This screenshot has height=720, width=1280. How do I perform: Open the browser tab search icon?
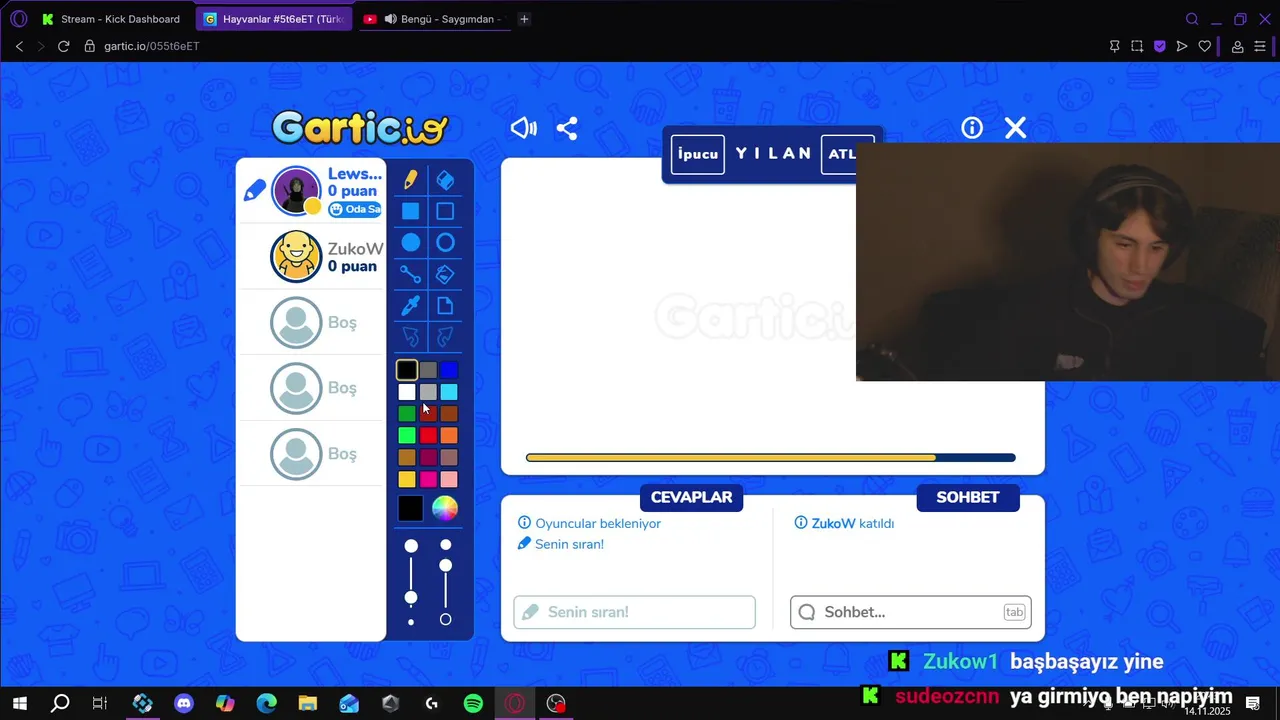pyautogui.click(x=1192, y=19)
